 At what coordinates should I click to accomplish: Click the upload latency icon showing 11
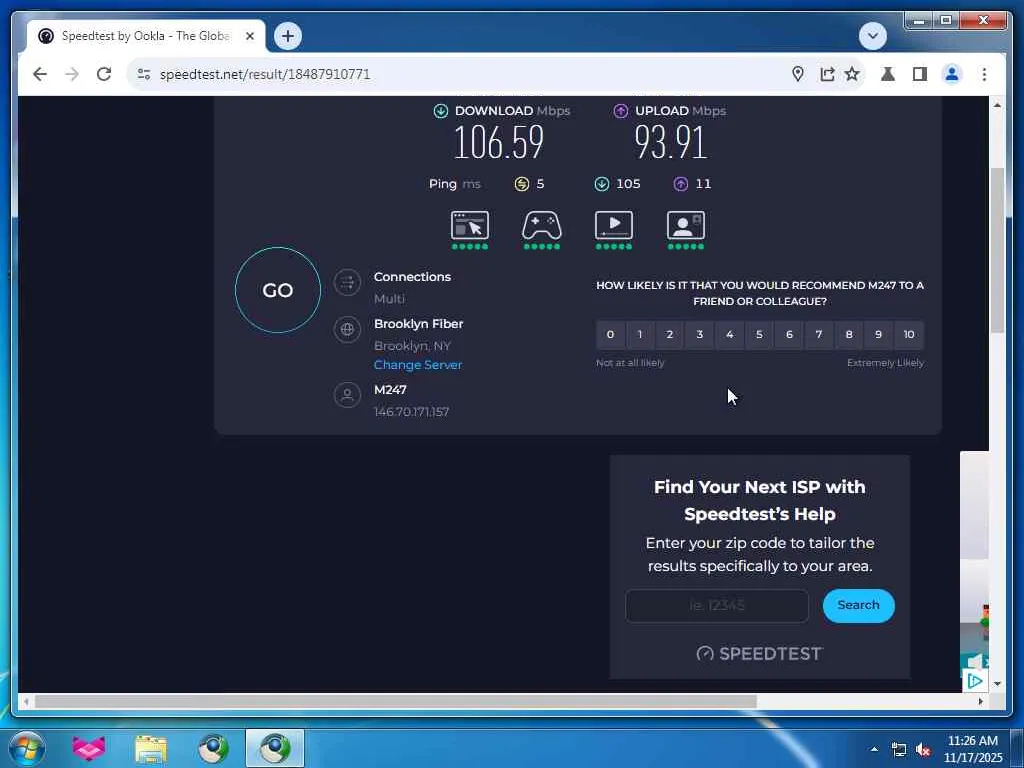680,184
